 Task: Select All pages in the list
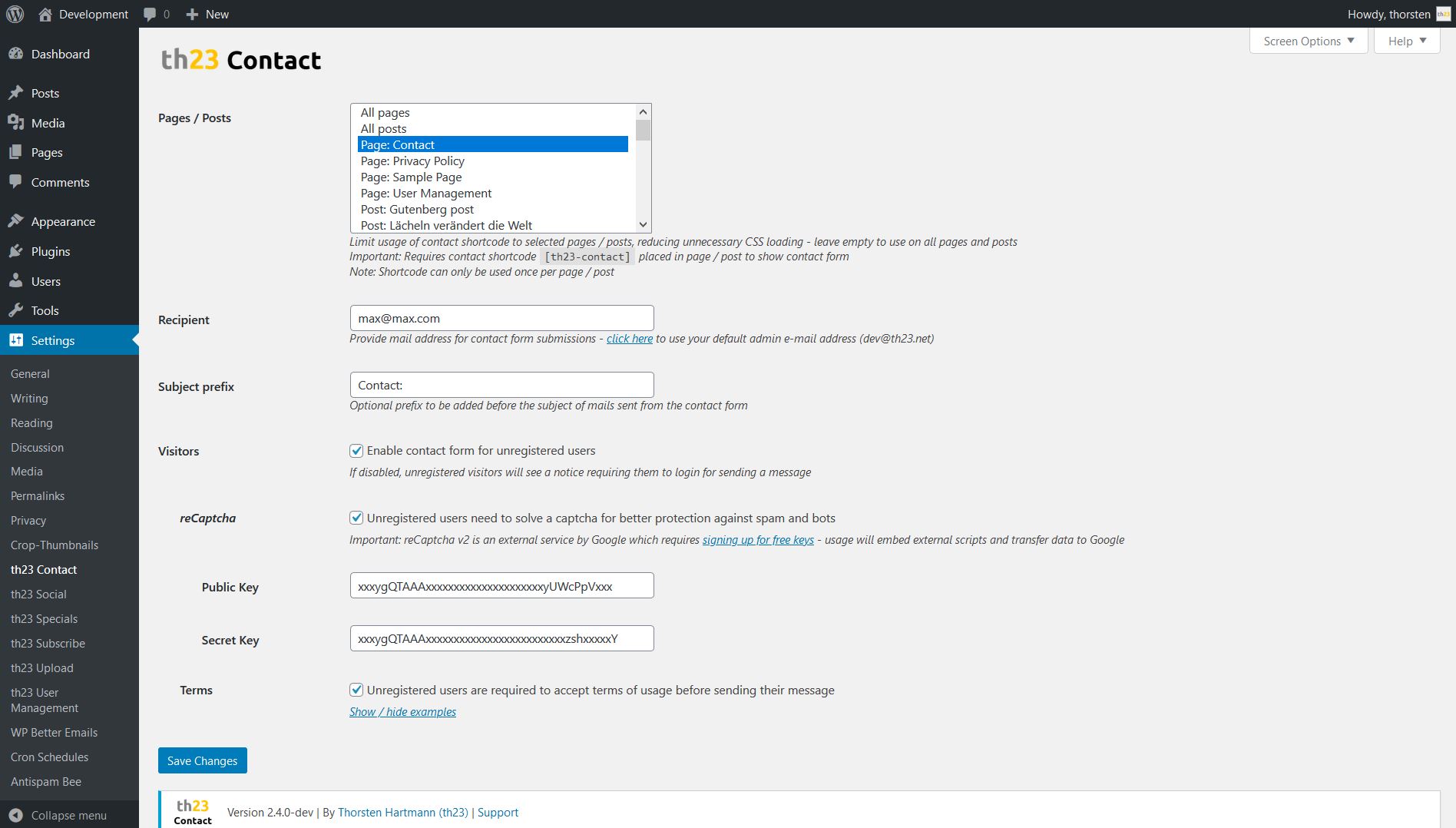pos(493,112)
